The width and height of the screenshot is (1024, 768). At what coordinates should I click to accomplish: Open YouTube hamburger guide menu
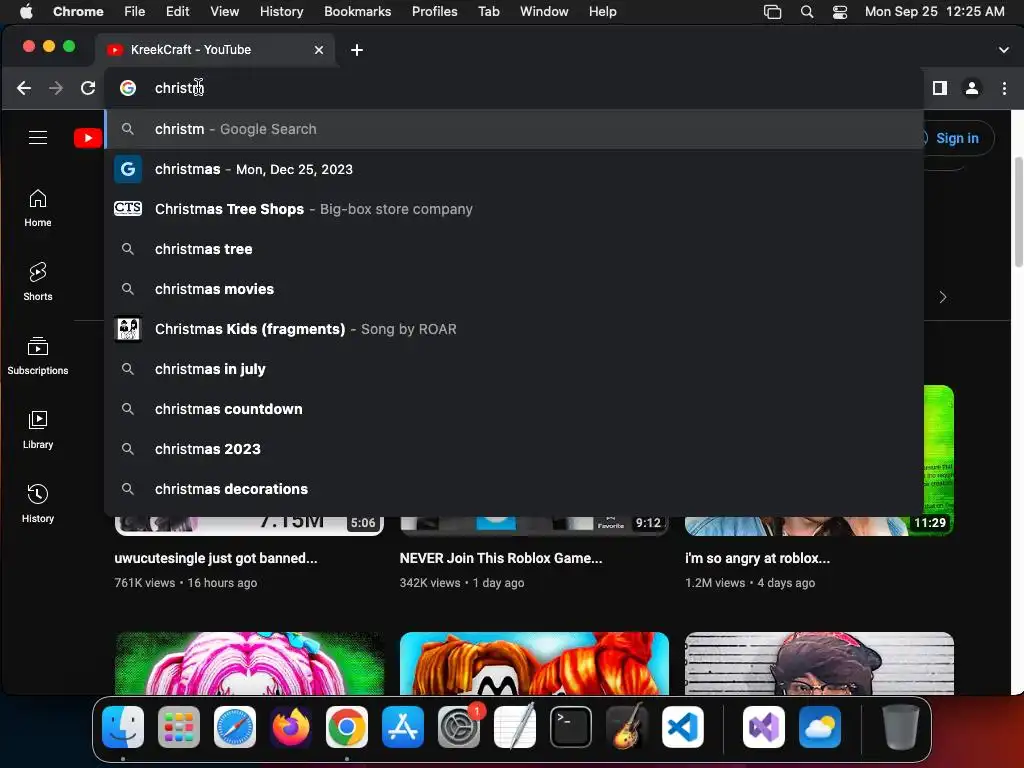tap(38, 138)
